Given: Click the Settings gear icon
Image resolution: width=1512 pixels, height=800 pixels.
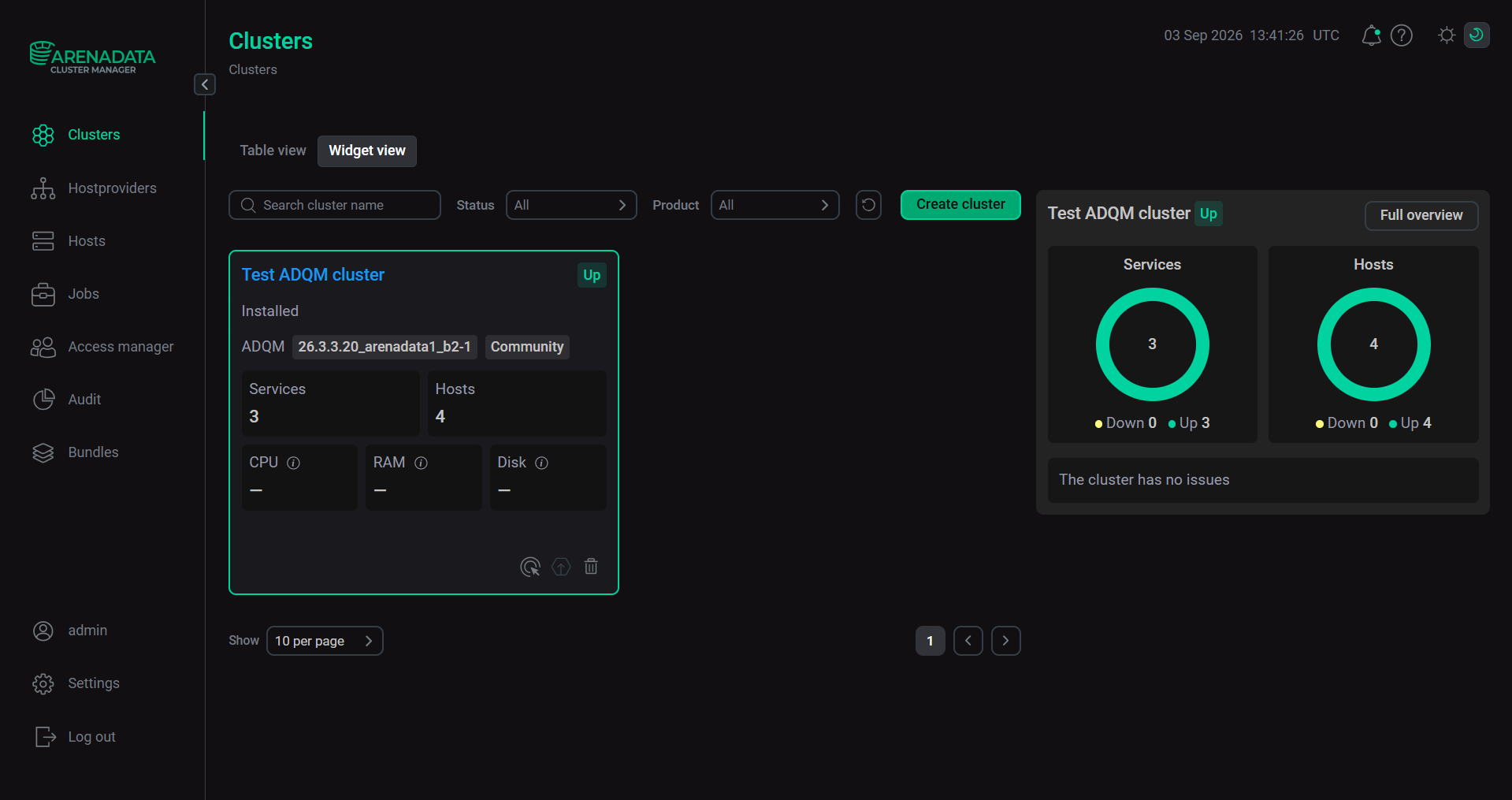Looking at the screenshot, I should pos(43,683).
